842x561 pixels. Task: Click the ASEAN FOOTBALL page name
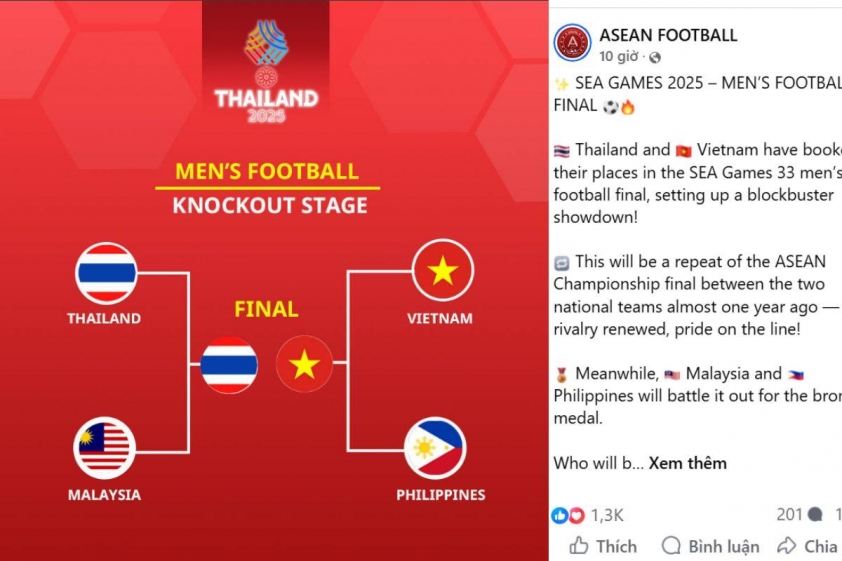tap(668, 35)
